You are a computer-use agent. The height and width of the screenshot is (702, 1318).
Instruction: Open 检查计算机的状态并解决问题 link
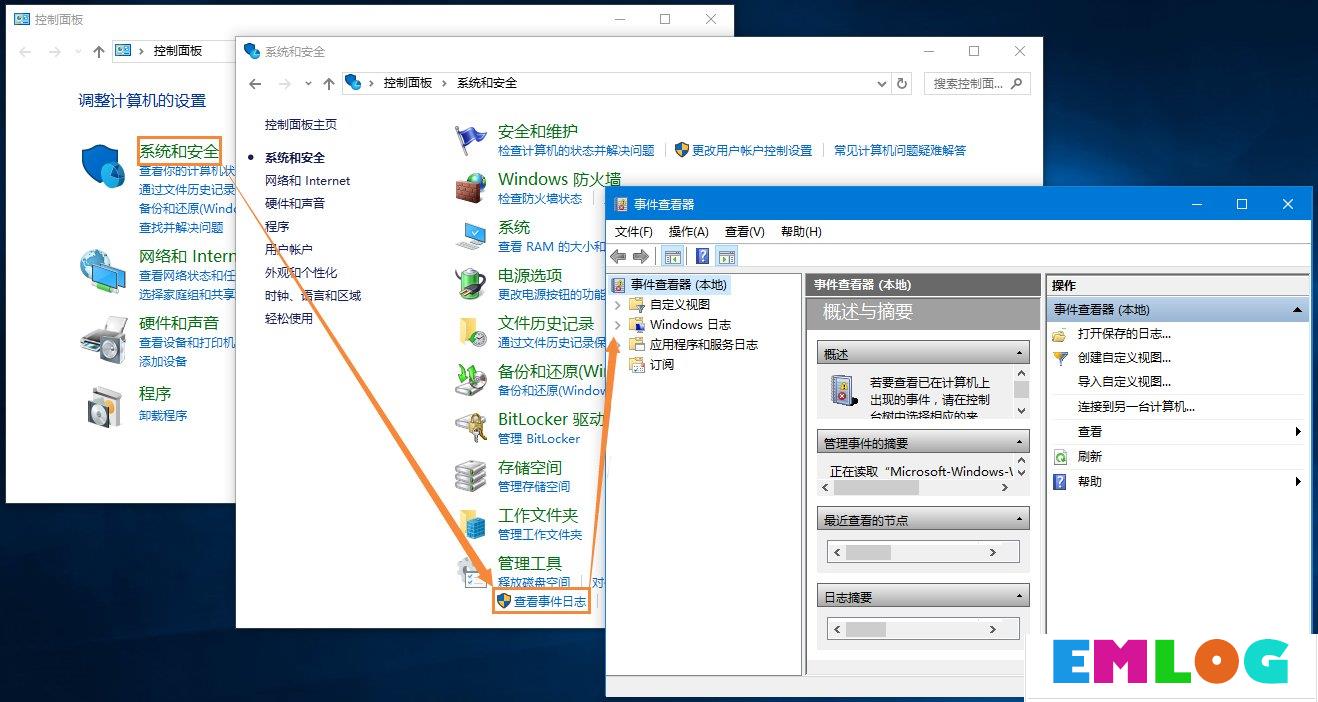(x=576, y=151)
